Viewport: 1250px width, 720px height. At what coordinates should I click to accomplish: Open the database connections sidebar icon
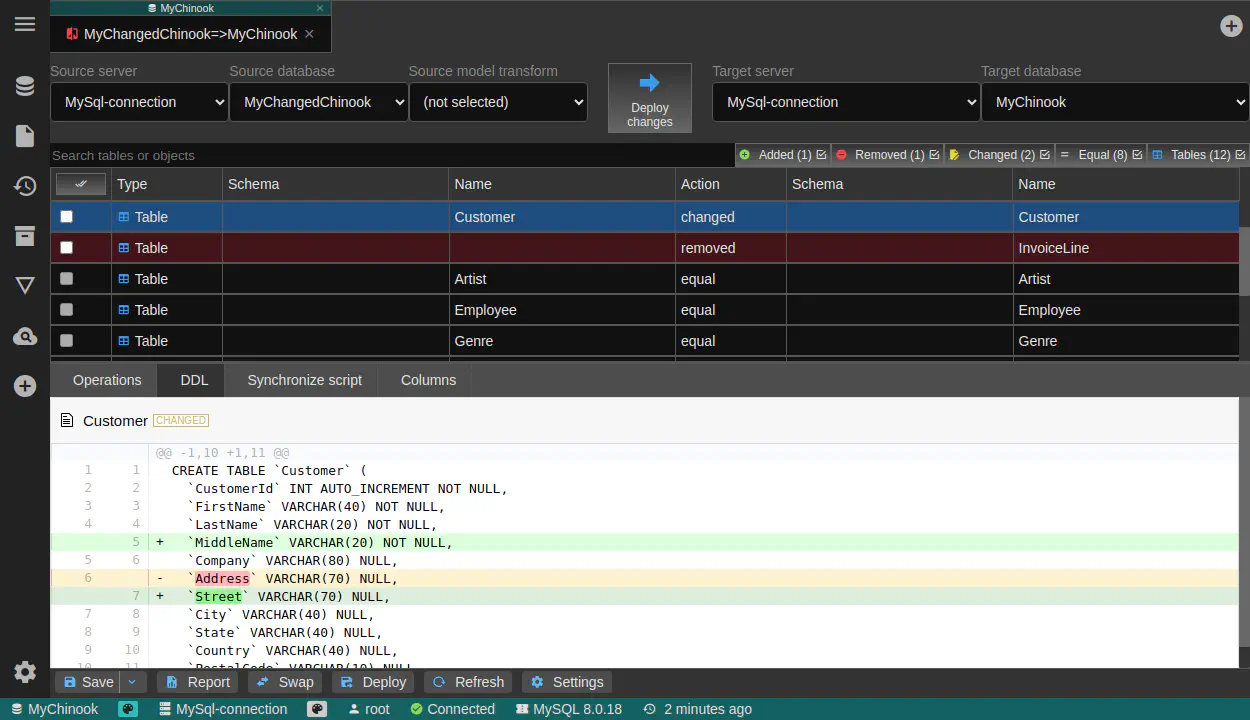point(25,87)
